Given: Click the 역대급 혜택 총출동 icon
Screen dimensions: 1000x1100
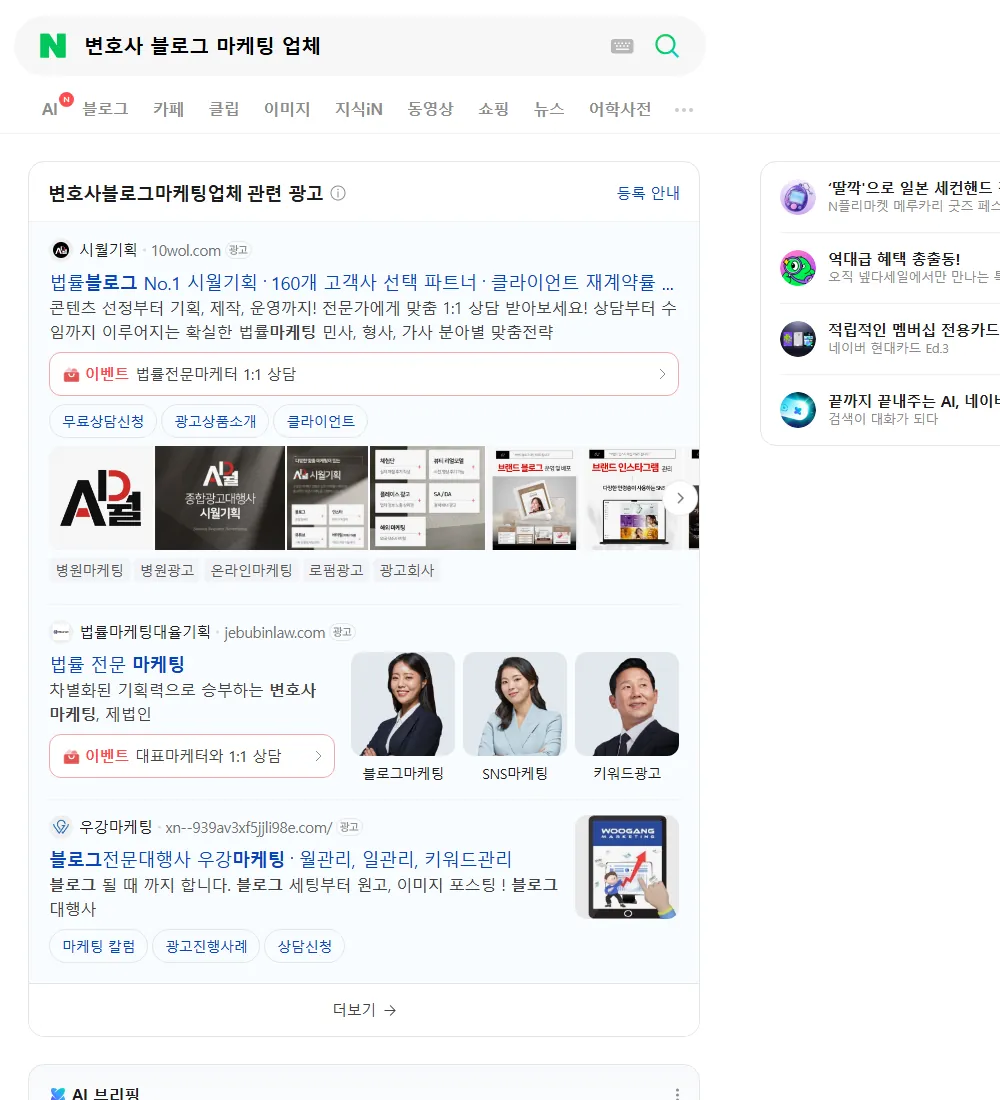Looking at the screenshot, I should pyautogui.click(x=798, y=268).
